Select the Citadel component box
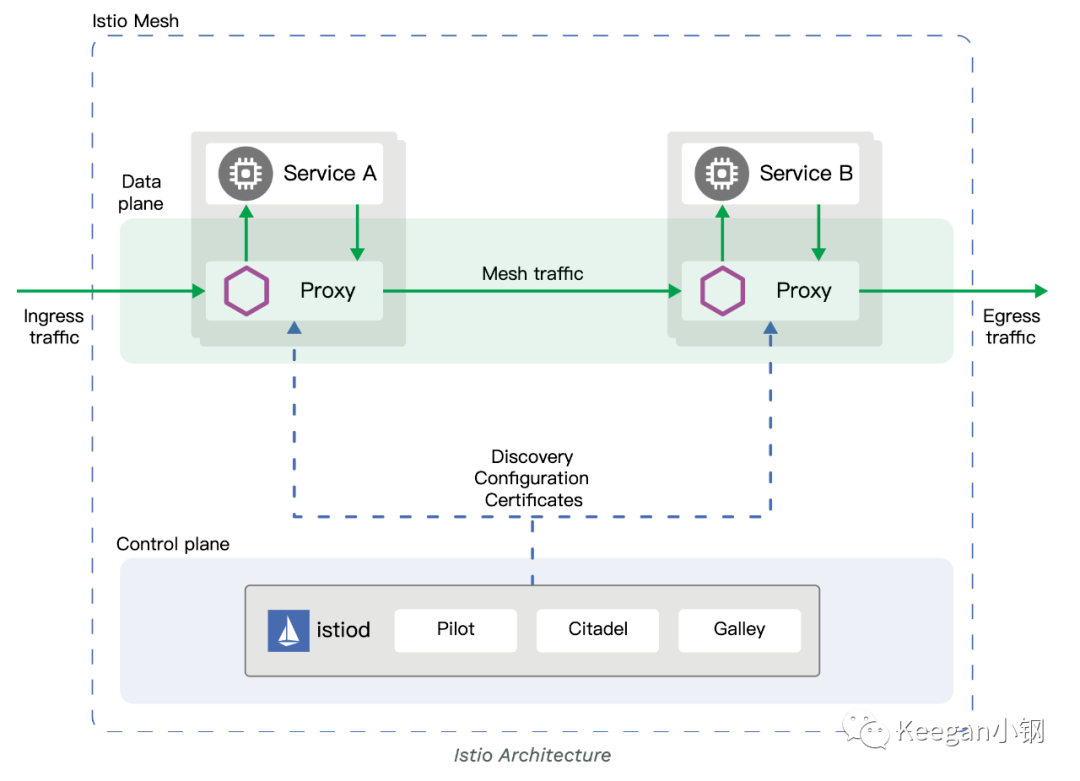The image size is (1080, 781). tap(597, 629)
